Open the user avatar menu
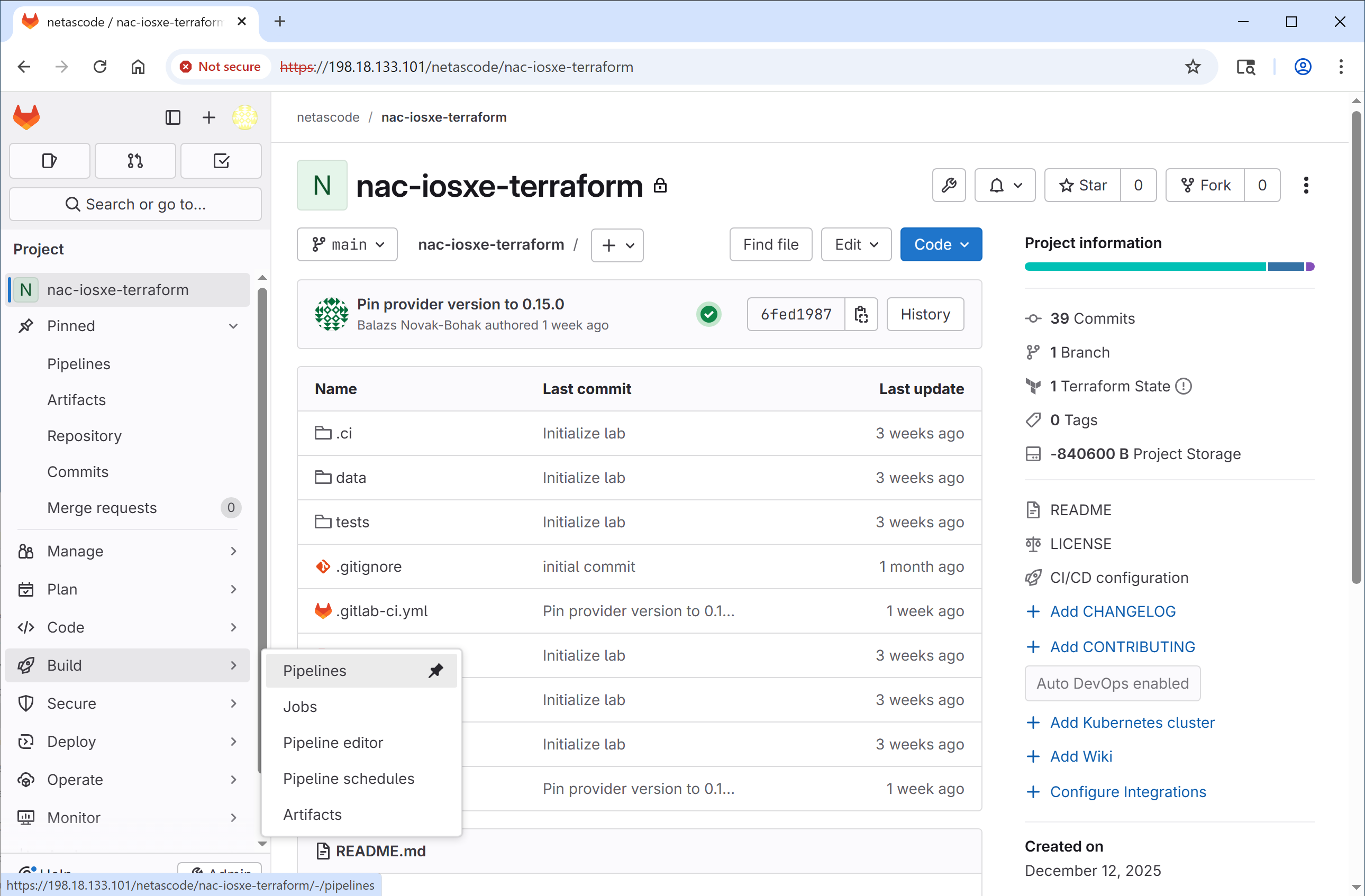 click(x=245, y=117)
